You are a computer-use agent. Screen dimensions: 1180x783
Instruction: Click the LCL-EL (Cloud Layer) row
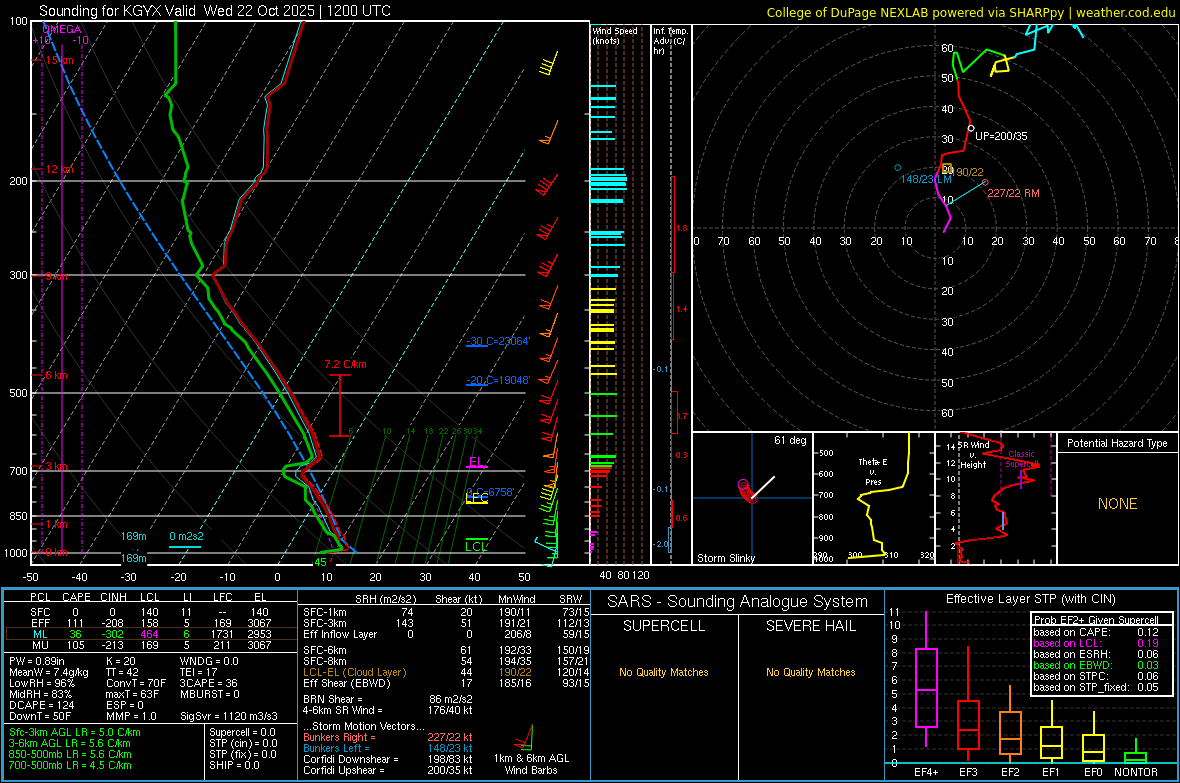pos(446,672)
